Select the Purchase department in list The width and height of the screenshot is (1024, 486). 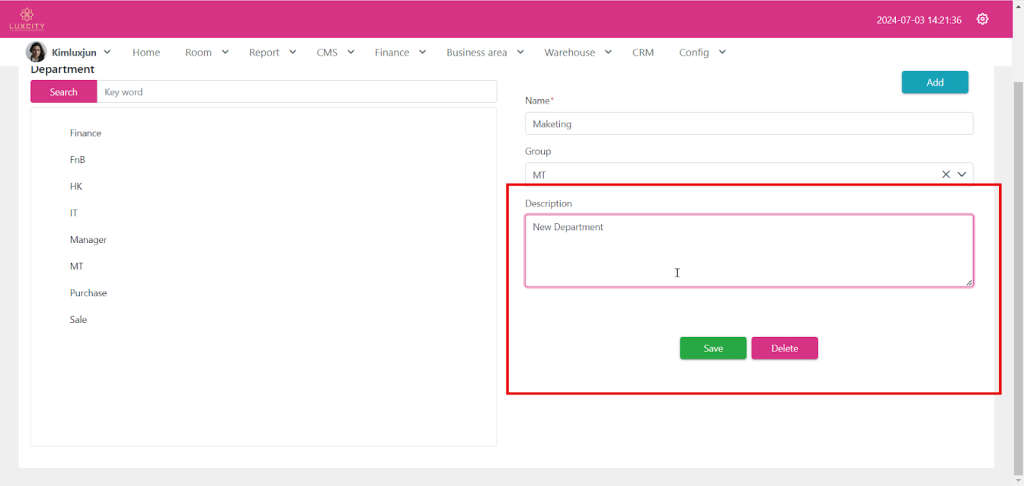point(88,293)
